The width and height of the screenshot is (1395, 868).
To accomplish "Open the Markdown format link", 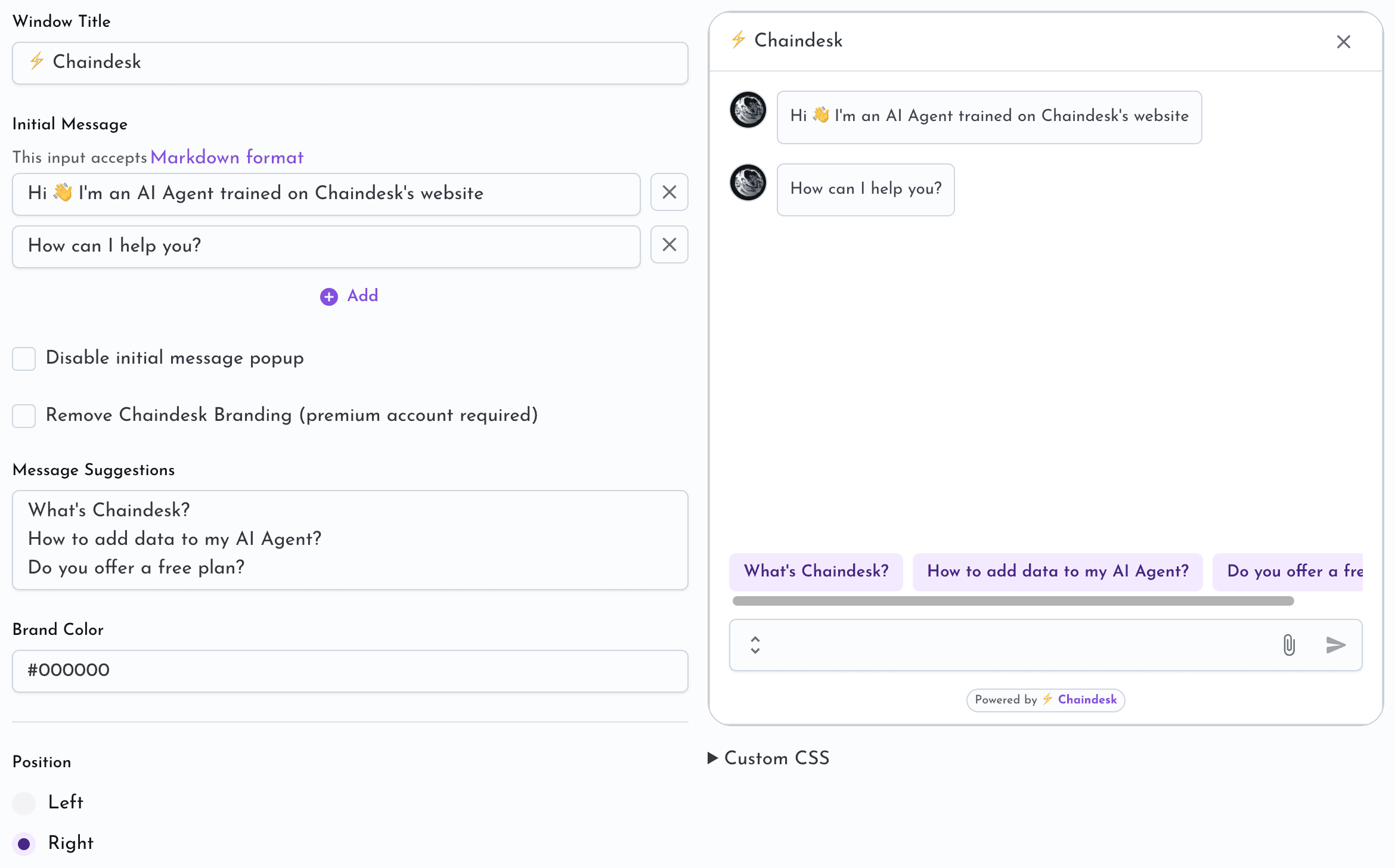I will 227,157.
